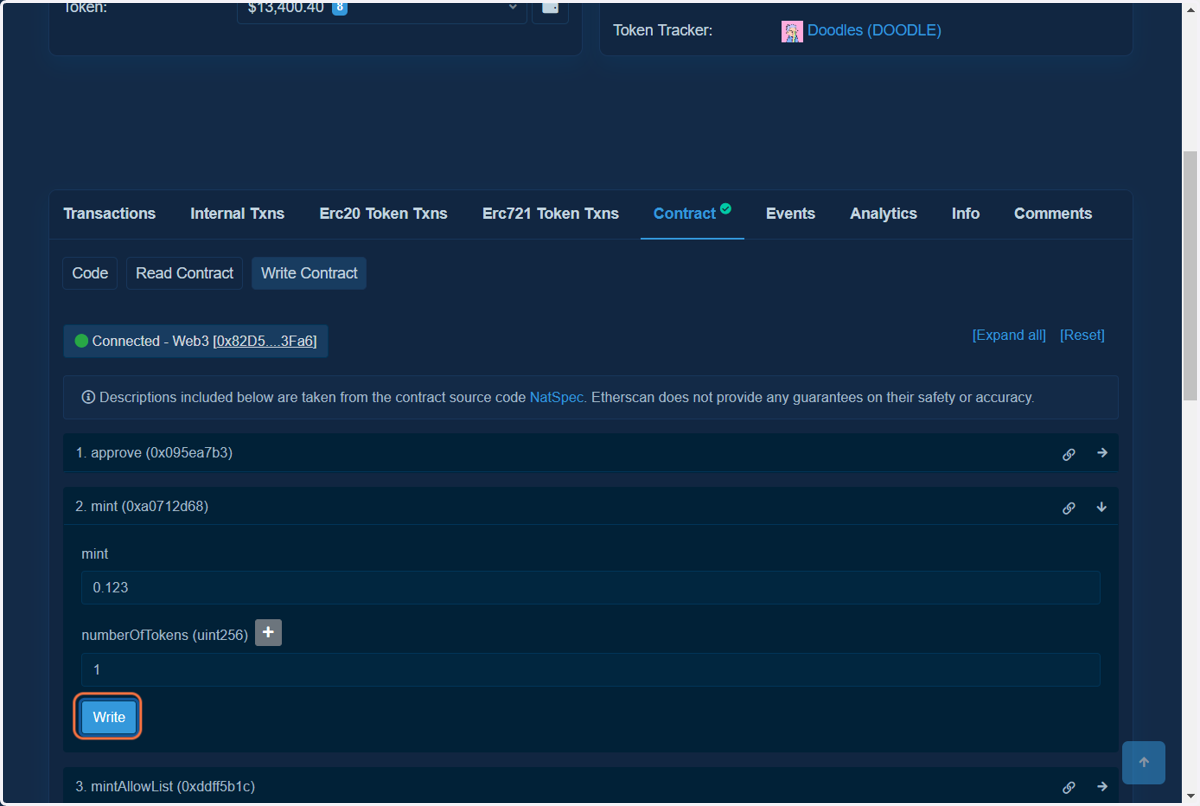Open the Erc20 Token Txns tab
Screen dimensions: 1200x806
click(383, 214)
